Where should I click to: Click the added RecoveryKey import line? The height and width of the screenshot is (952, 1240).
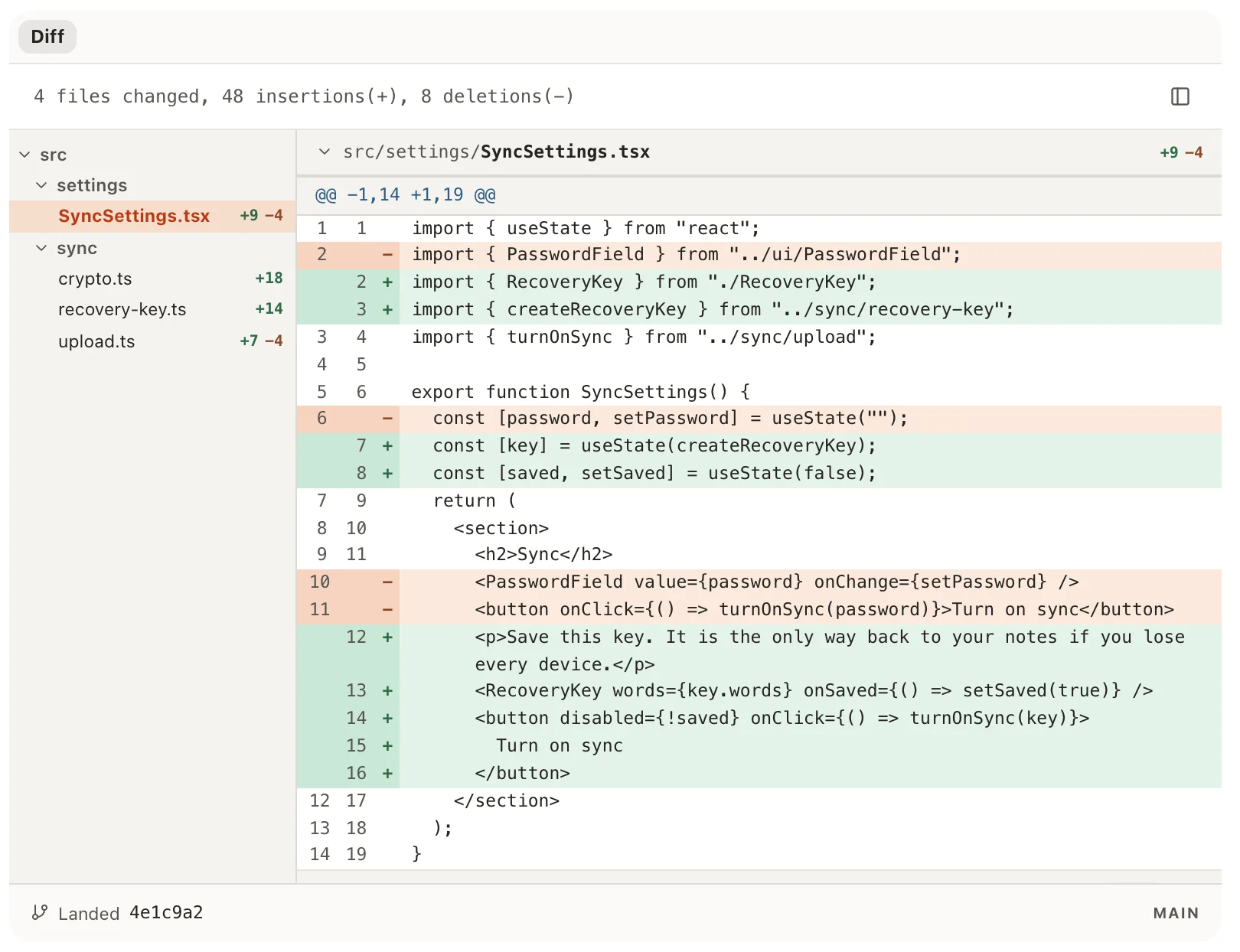coord(759,282)
